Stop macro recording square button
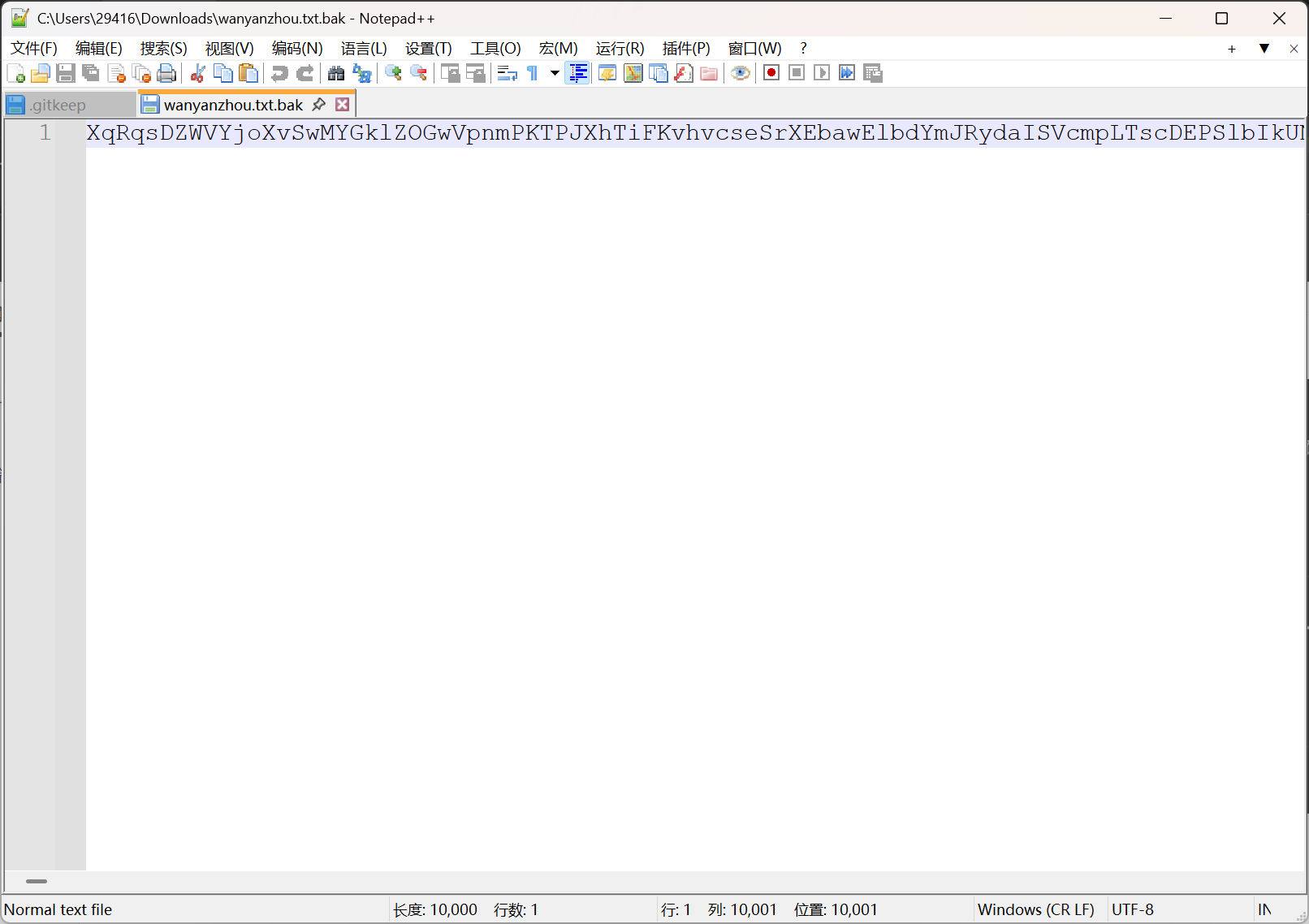This screenshot has height=924, width=1309. tap(797, 74)
